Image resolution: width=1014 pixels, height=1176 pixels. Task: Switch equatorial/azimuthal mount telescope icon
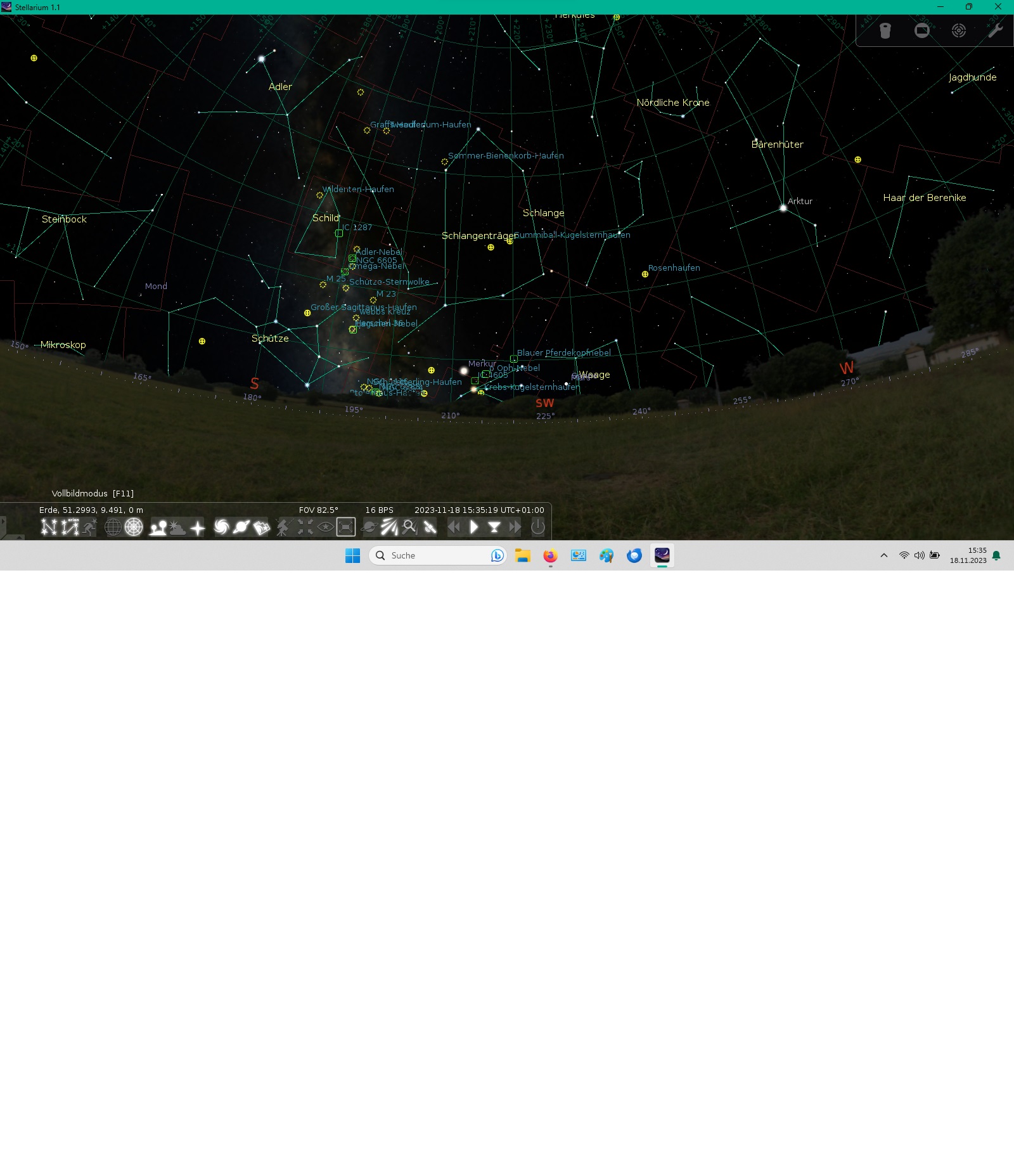click(x=283, y=527)
